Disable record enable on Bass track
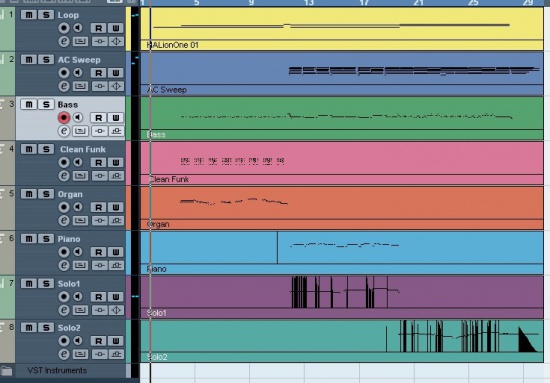Image resolution: width=550 pixels, height=383 pixels. (64, 117)
